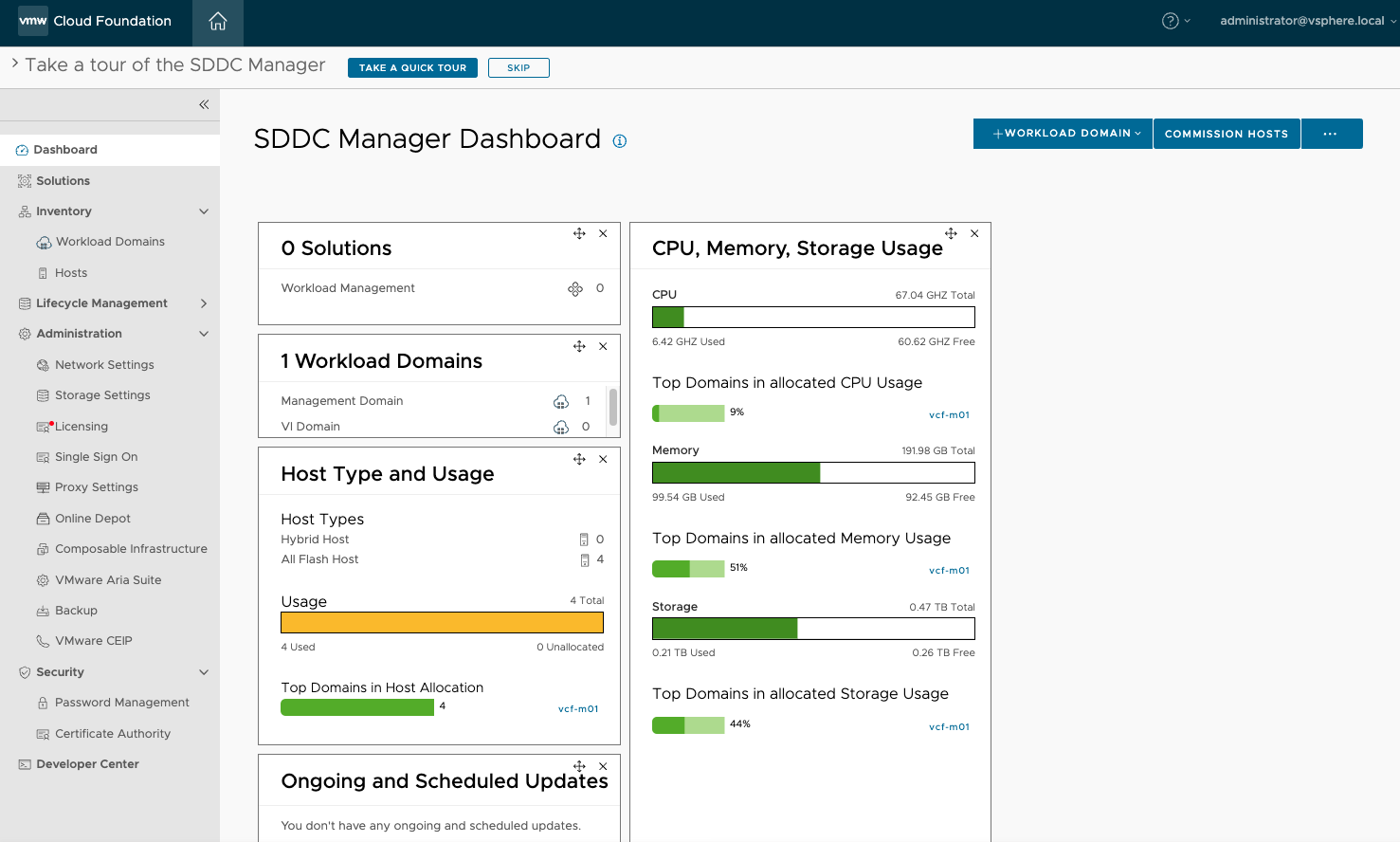Click the Workload Domains widget scrollbar
Viewport: 1400px width, 842px height.
coord(613,407)
